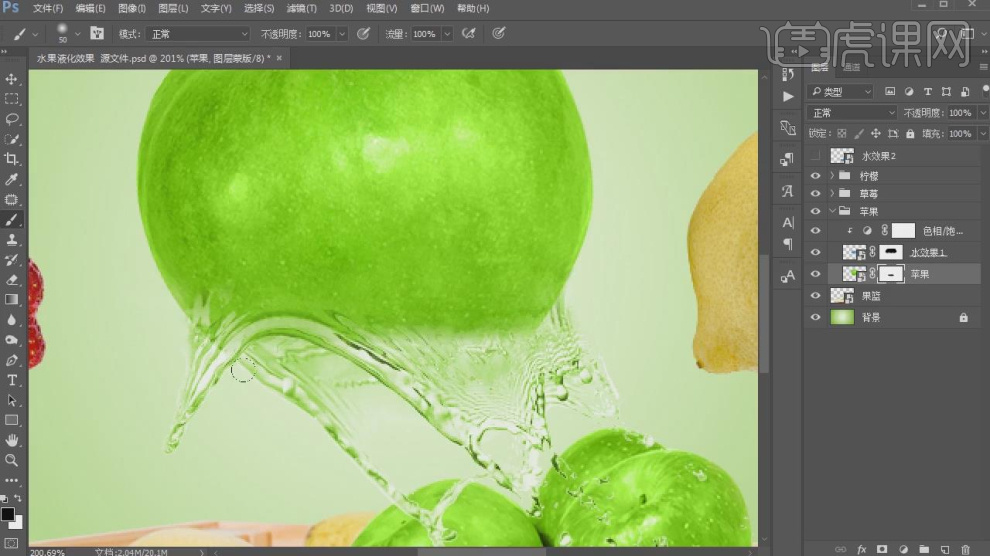Open the 滤镜(T) menu
This screenshot has width=990, height=556.
(300, 8)
